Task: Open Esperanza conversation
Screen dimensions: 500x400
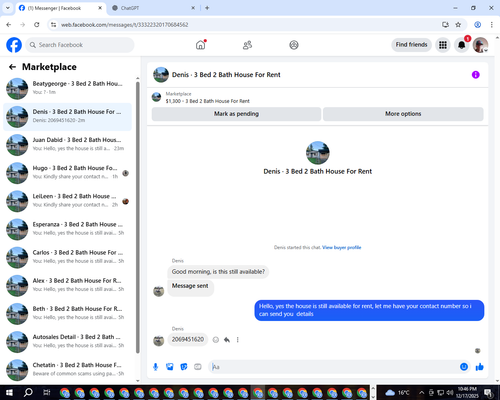Action: [x=67, y=229]
